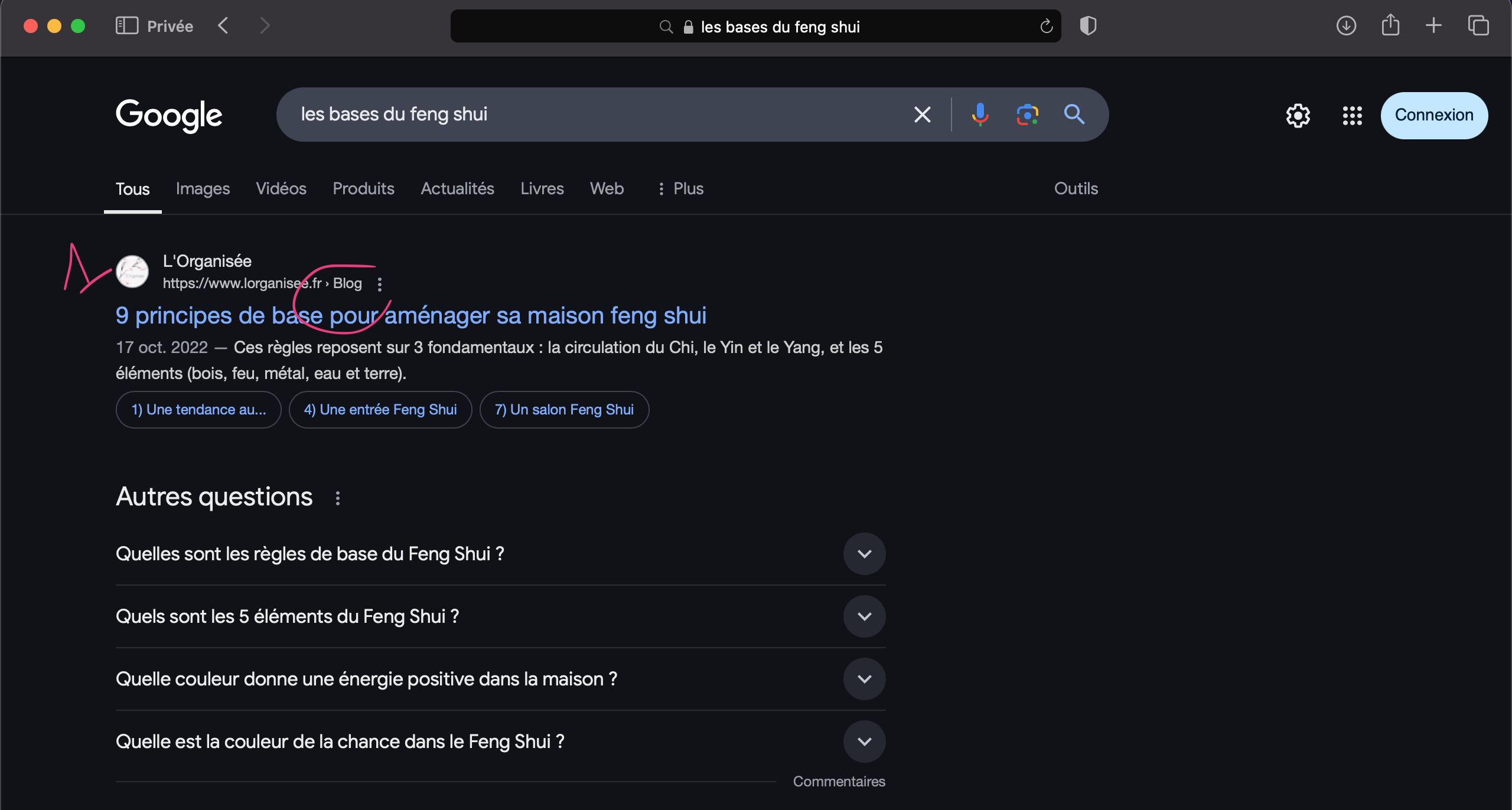Switch to the Livres tab
Viewport: 1512px width, 810px height.
(x=542, y=189)
